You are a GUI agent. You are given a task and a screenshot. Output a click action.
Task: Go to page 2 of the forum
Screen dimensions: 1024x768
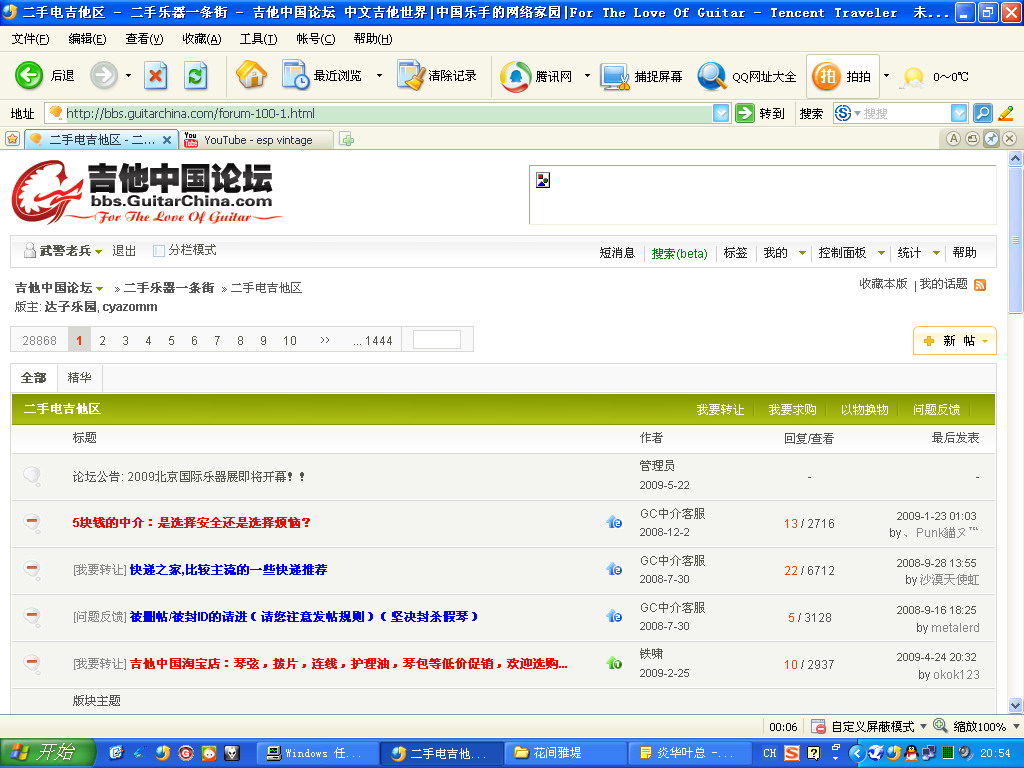click(x=102, y=341)
